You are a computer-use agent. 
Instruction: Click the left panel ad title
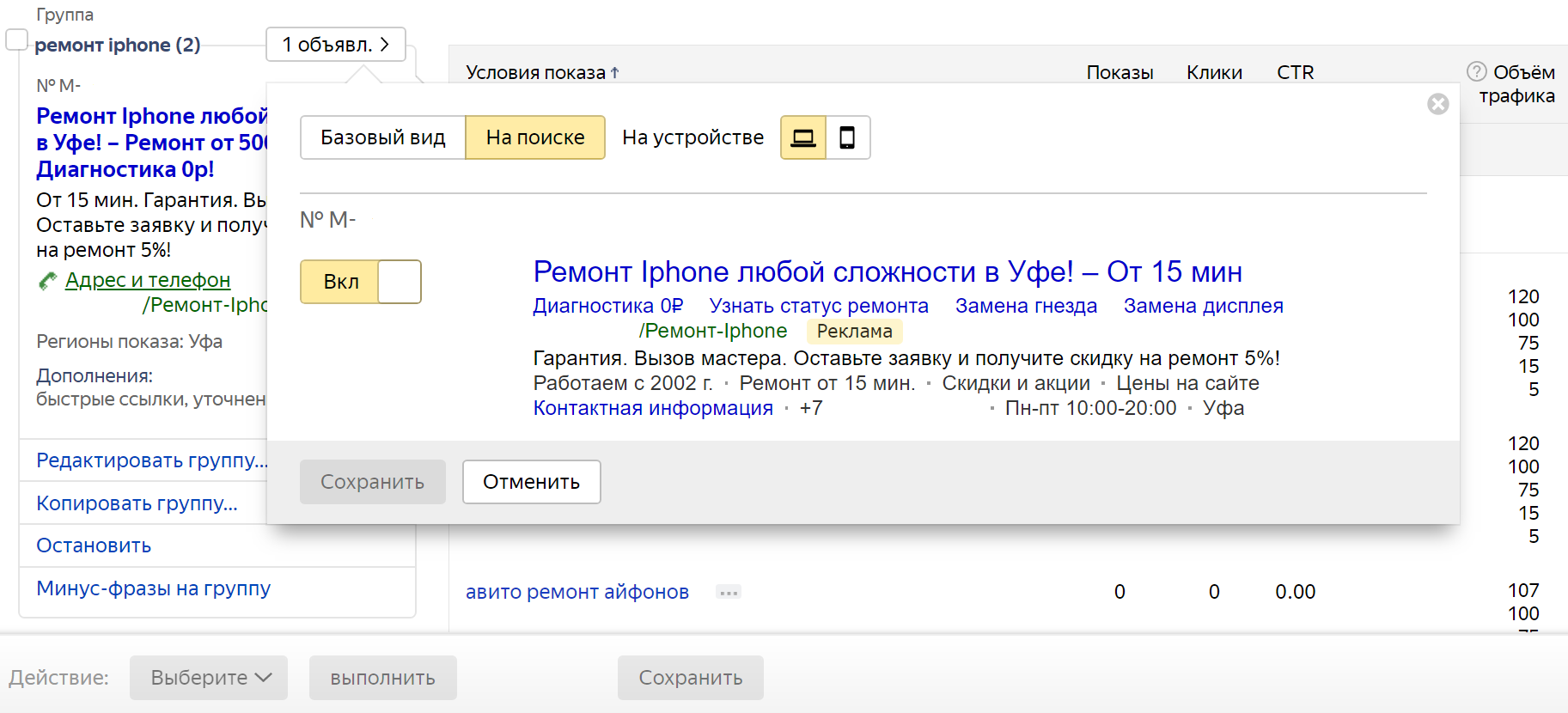(152, 143)
